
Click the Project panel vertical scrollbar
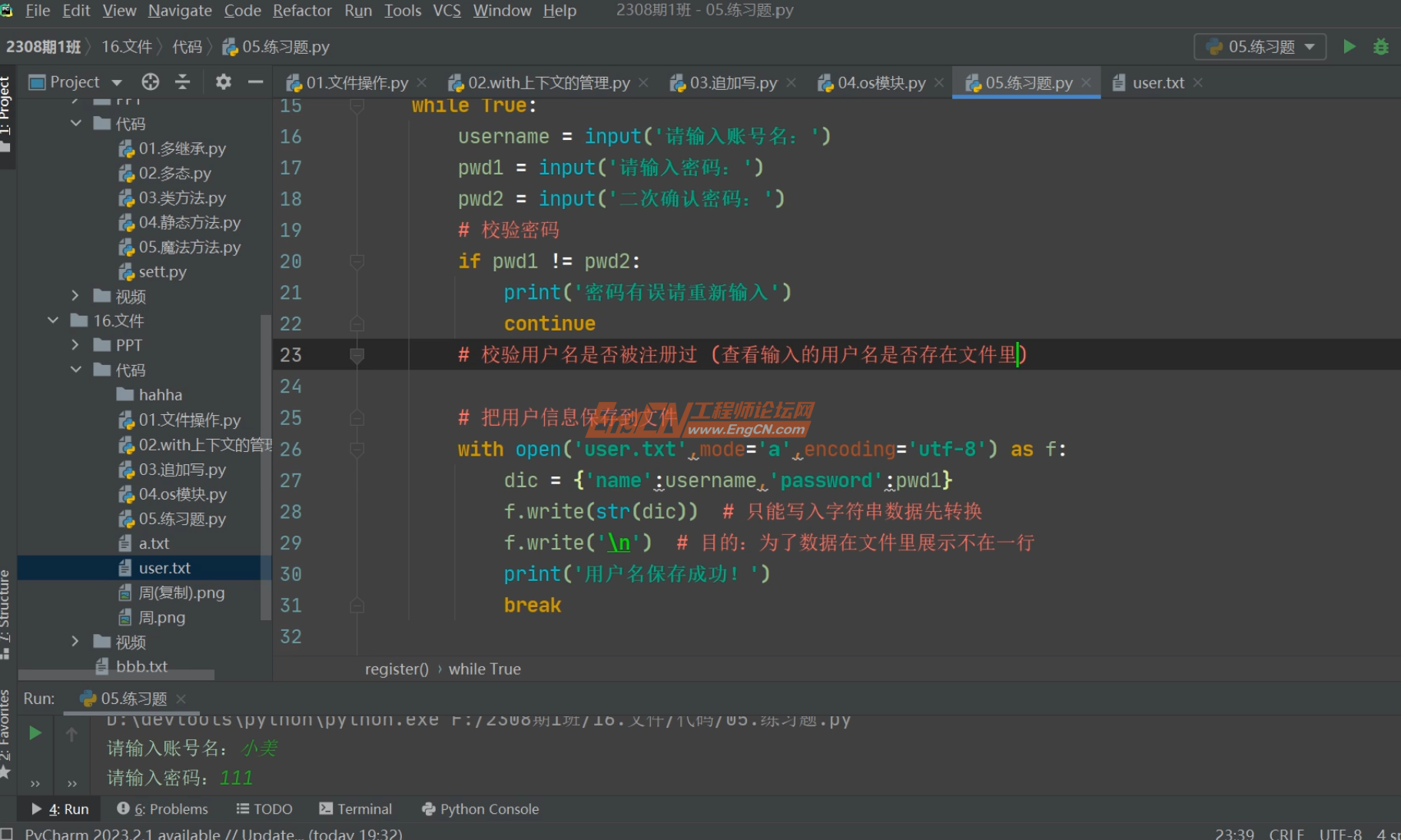[x=267, y=461]
